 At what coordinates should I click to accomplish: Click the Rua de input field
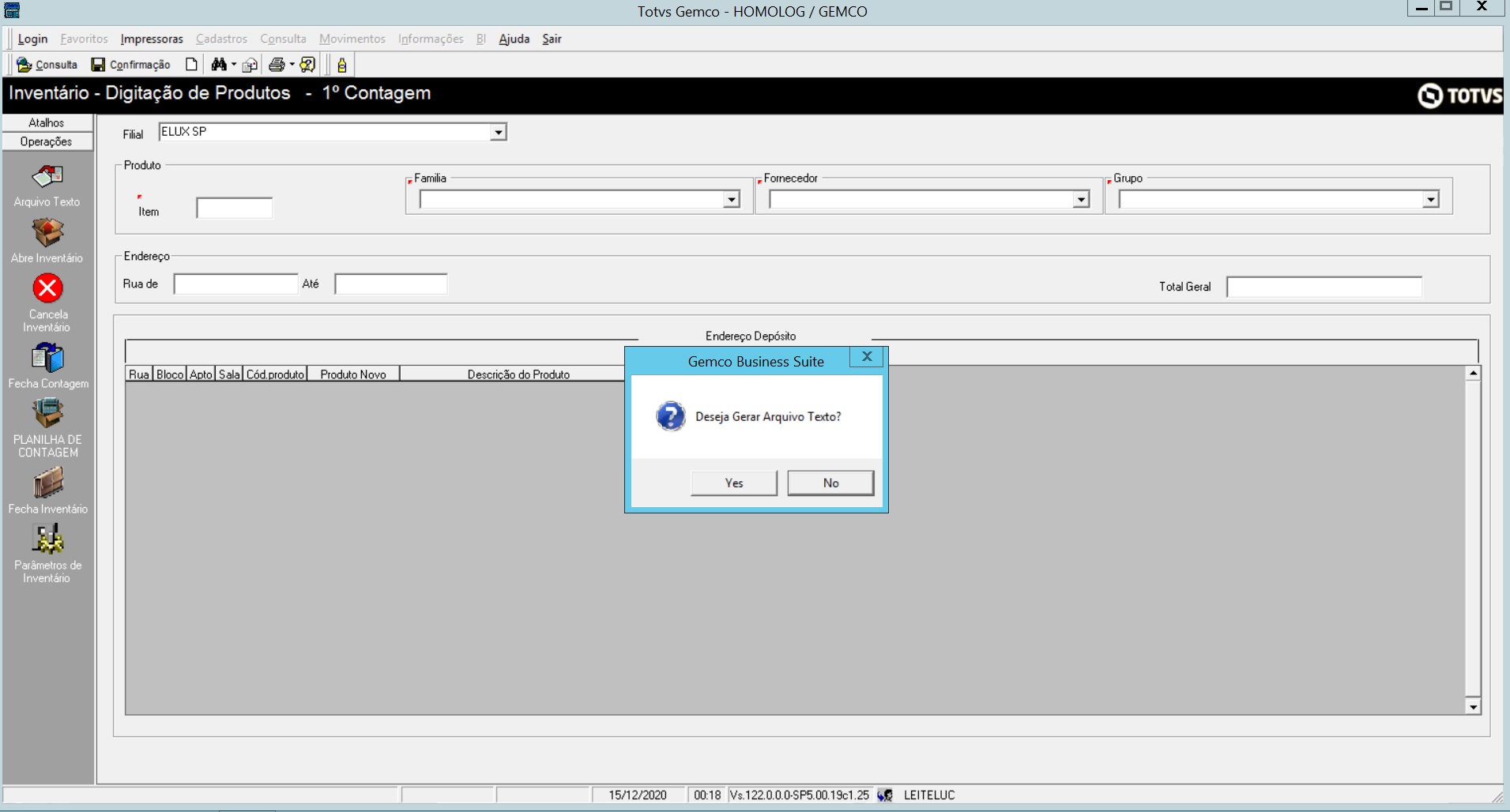235,284
